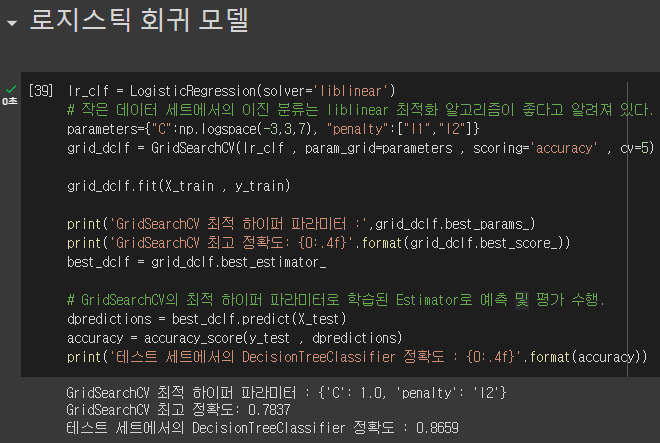Image resolution: width=660 pixels, height=443 pixels.
Task: Click the 로지스틱 회귀 모델 heading
Action: pyautogui.click(x=139, y=20)
